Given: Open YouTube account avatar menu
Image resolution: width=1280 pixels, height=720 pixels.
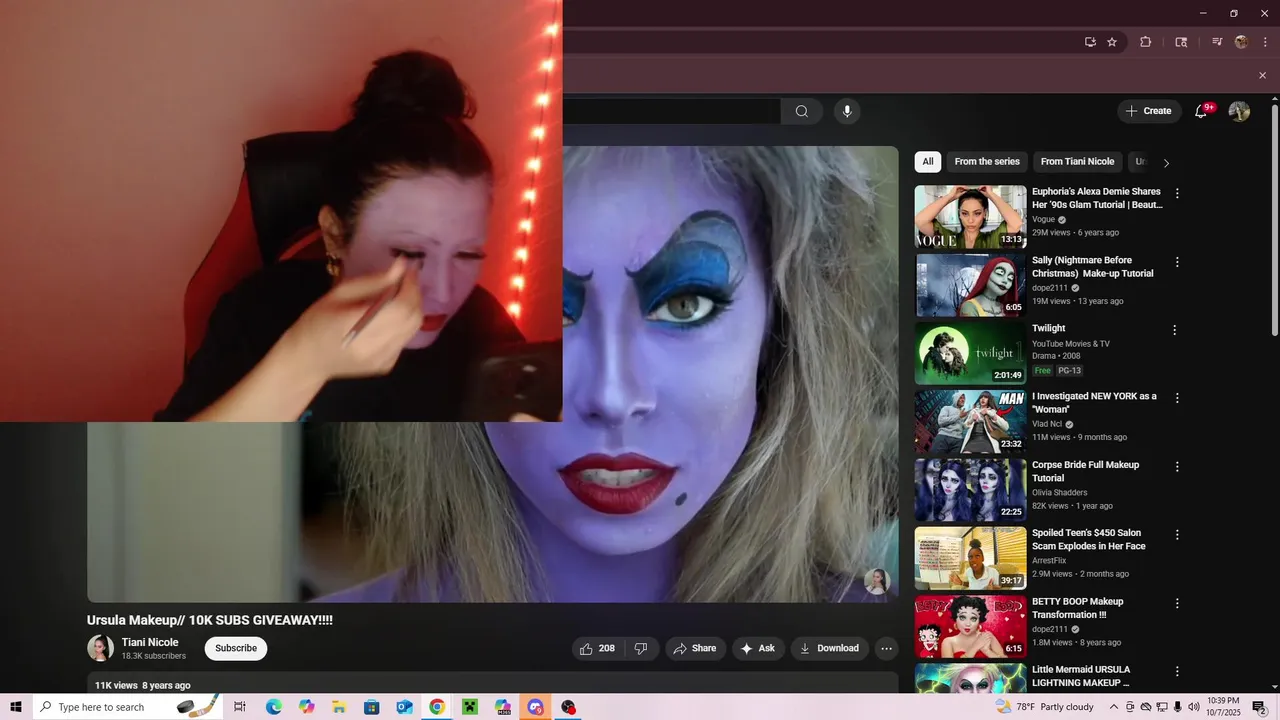Looking at the screenshot, I should pyautogui.click(x=1239, y=111).
